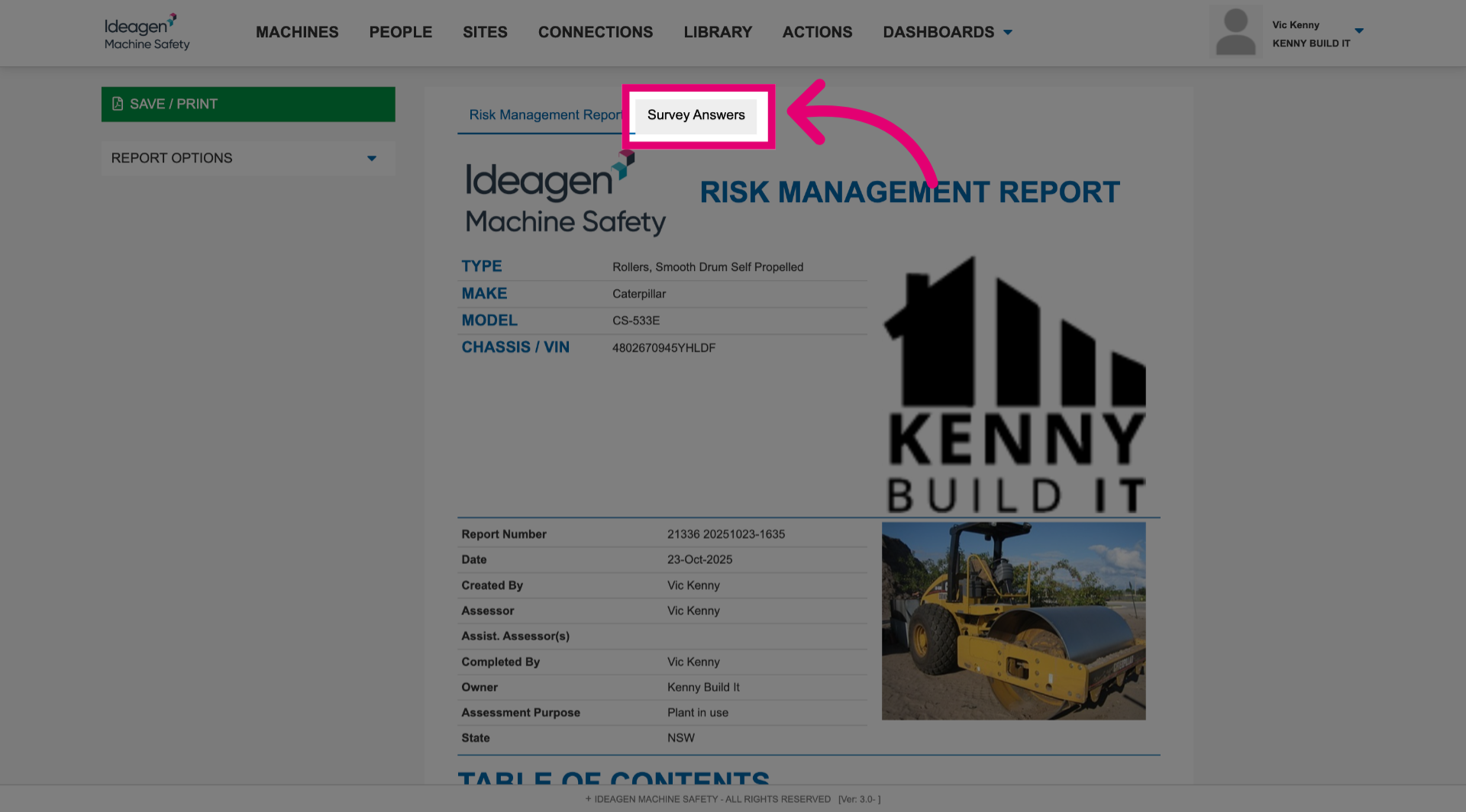This screenshot has height=812, width=1466.
Task: Click the Ideagen Machine Safety report logo
Action: tap(565, 194)
